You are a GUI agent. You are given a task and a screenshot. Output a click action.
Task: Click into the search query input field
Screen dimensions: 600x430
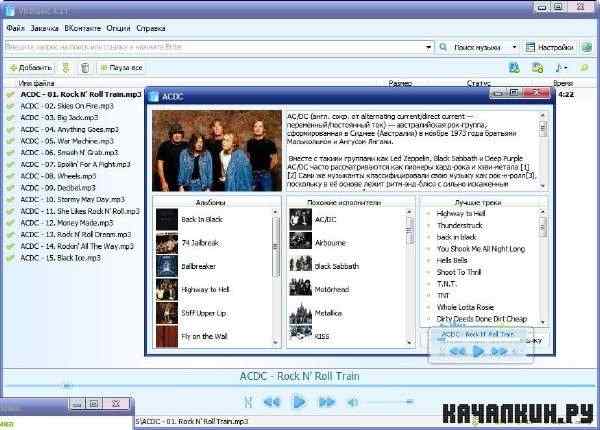[x=214, y=47]
